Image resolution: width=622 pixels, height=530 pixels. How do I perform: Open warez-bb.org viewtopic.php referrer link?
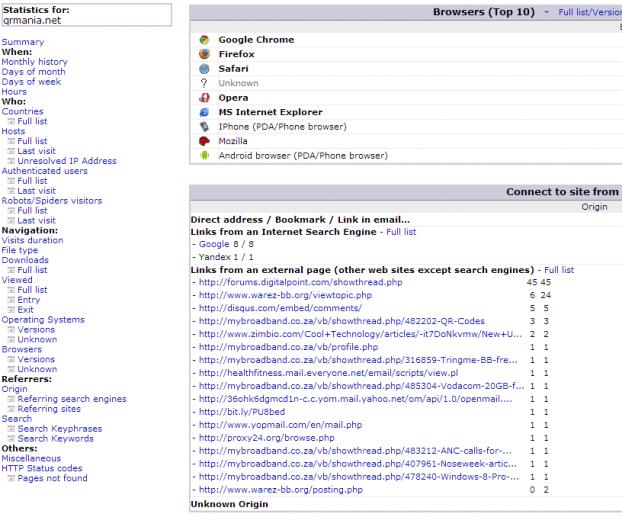click(x=285, y=296)
